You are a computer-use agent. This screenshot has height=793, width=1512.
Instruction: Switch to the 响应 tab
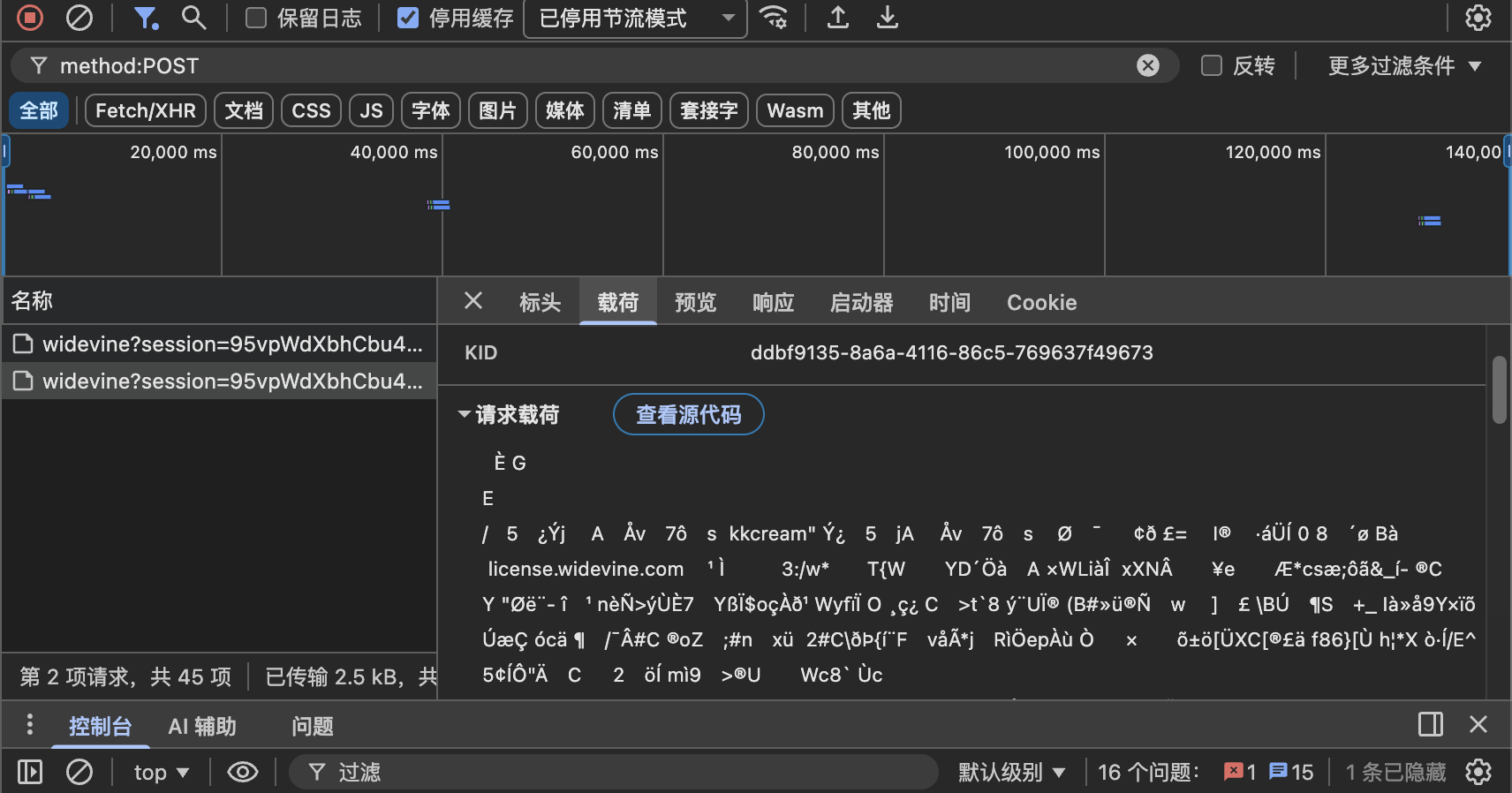click(774, 303)
